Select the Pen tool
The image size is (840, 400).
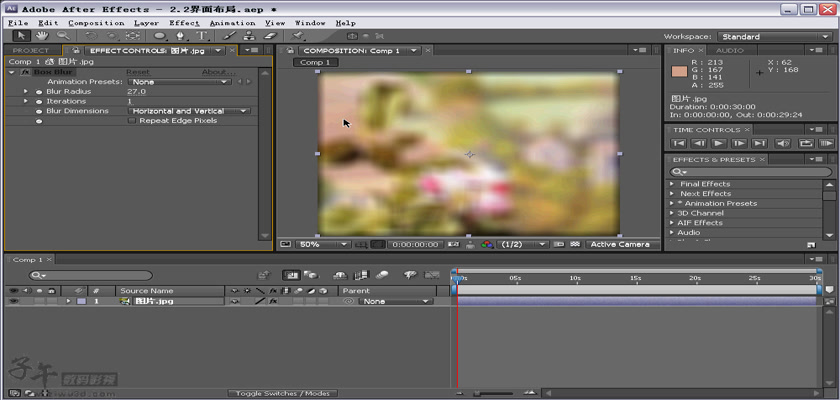[x=182, y=36]
